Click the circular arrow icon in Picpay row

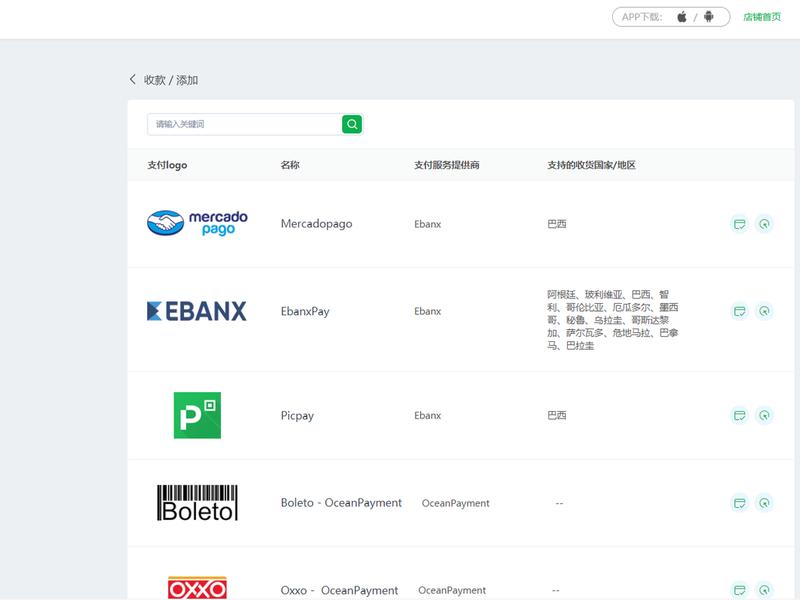[x=764, y=415]
